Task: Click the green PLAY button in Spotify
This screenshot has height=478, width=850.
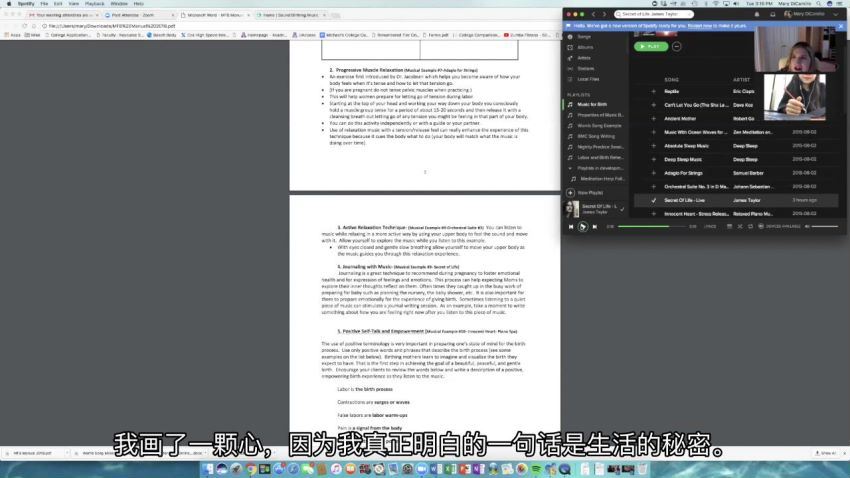Action: [x=651, y=47]
